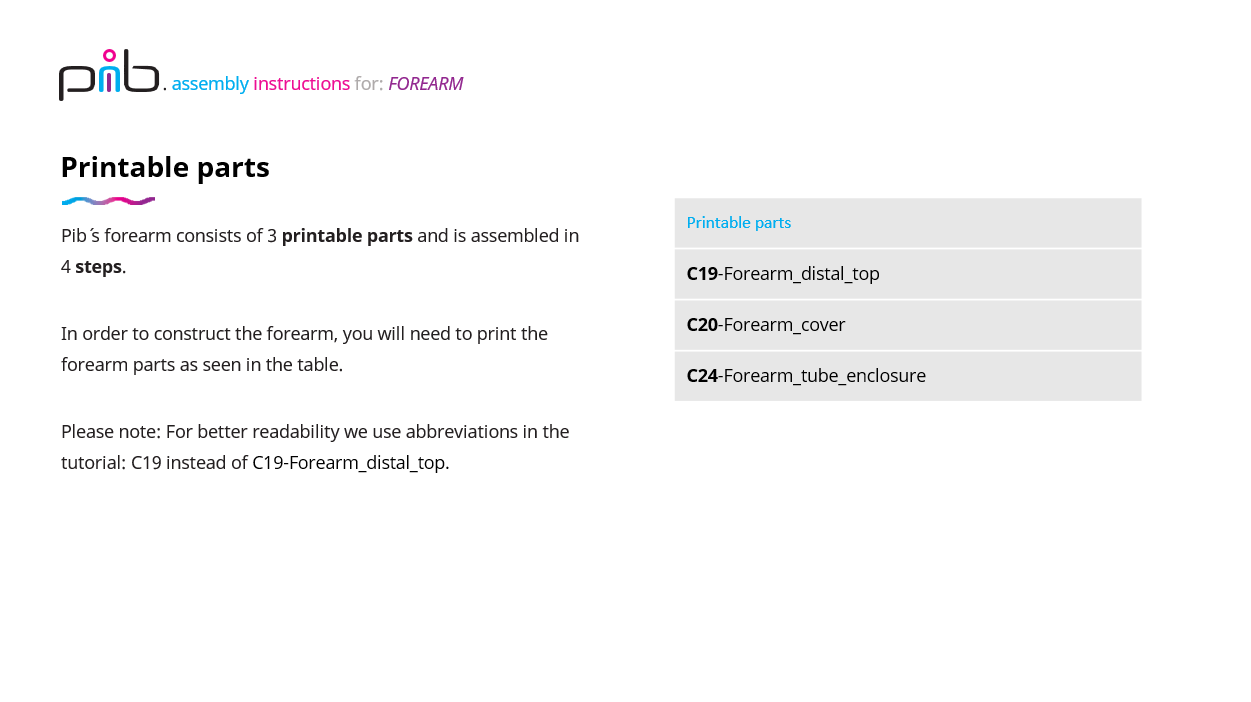The height and width of the screenshot is (702, 1251).
Task: Click the blue "Printable parts" table header
Action: [738, 223]
